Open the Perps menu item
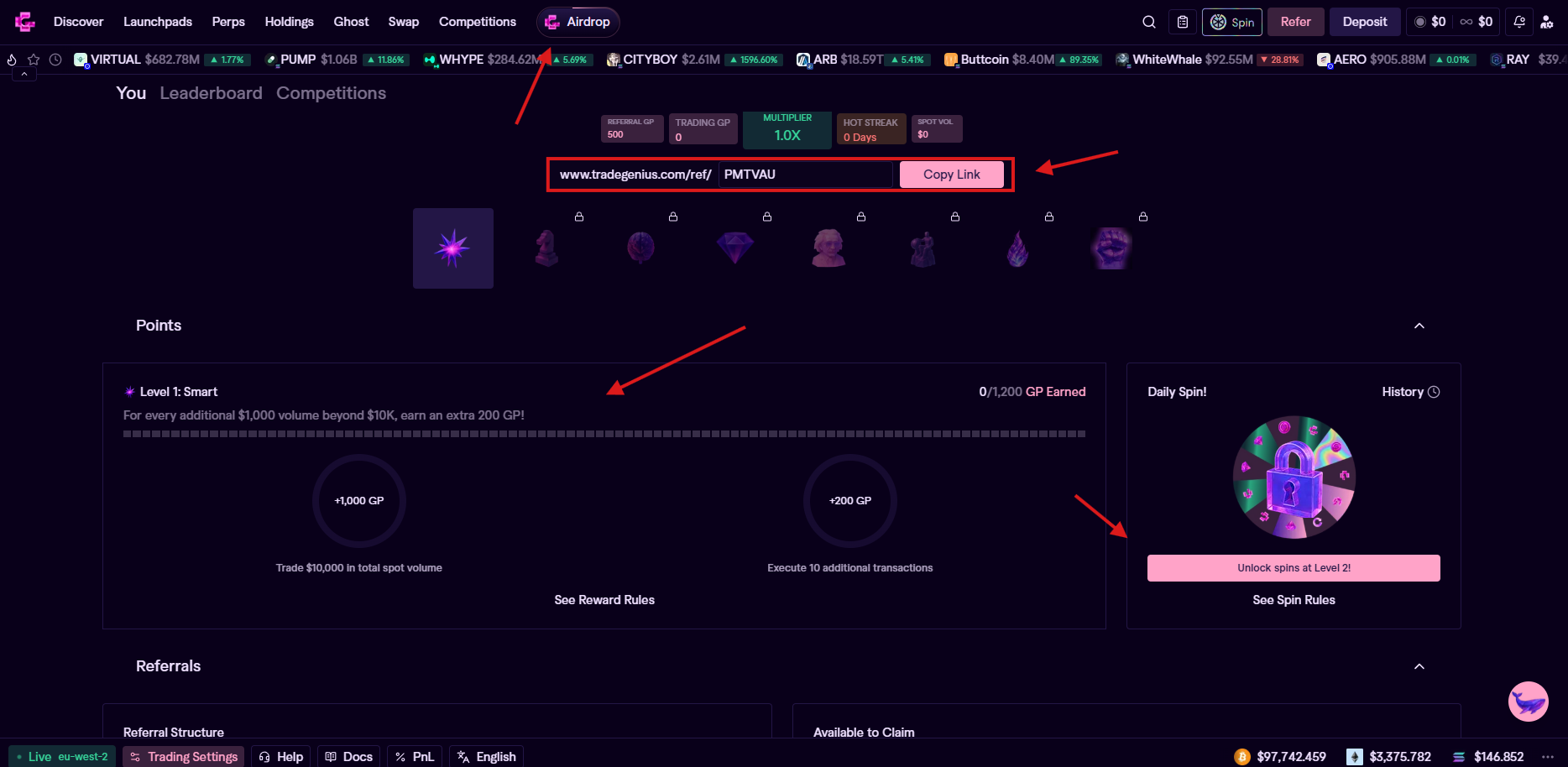The image size is (1568, 767). point(228,22)
